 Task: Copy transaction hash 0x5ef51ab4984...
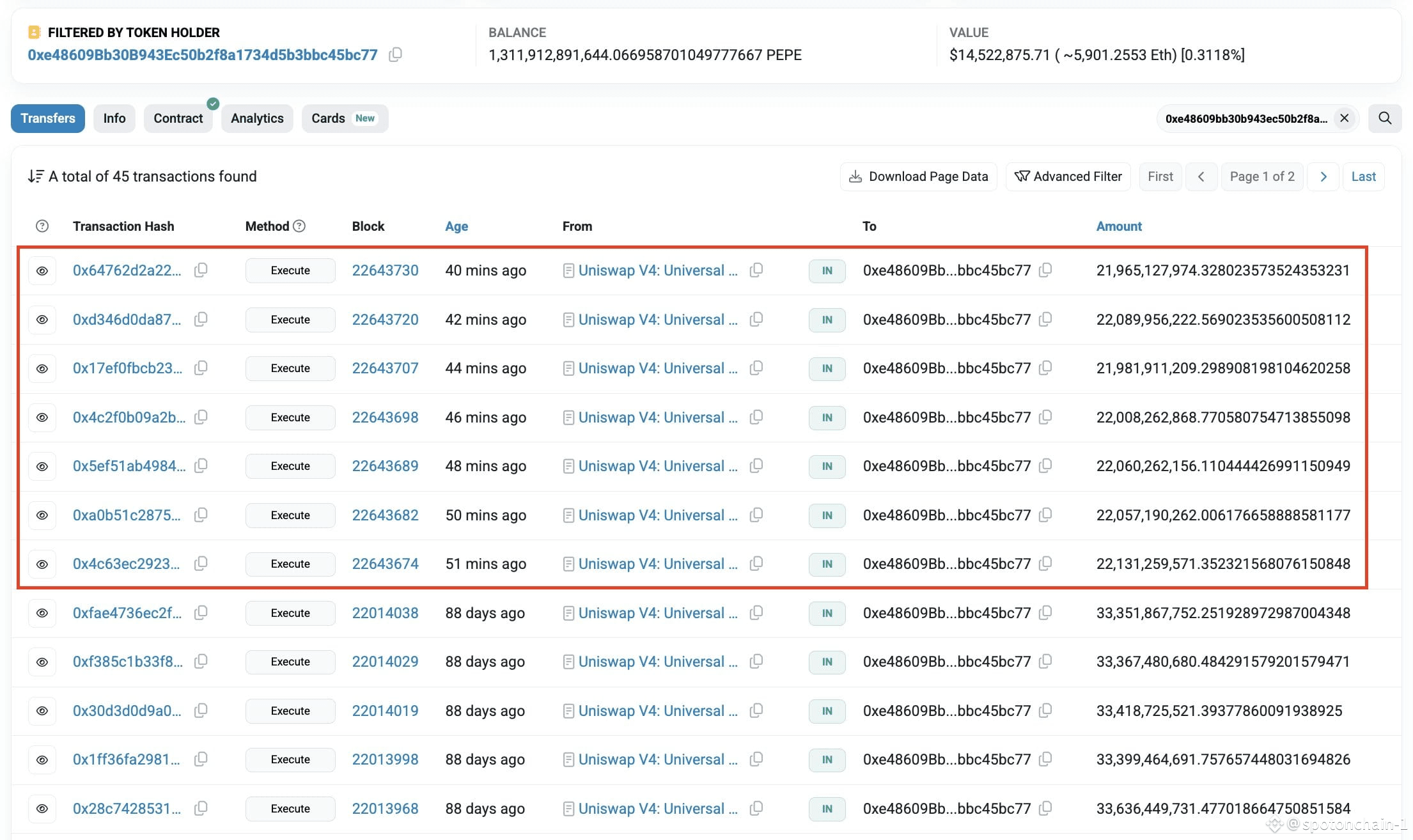201,466
